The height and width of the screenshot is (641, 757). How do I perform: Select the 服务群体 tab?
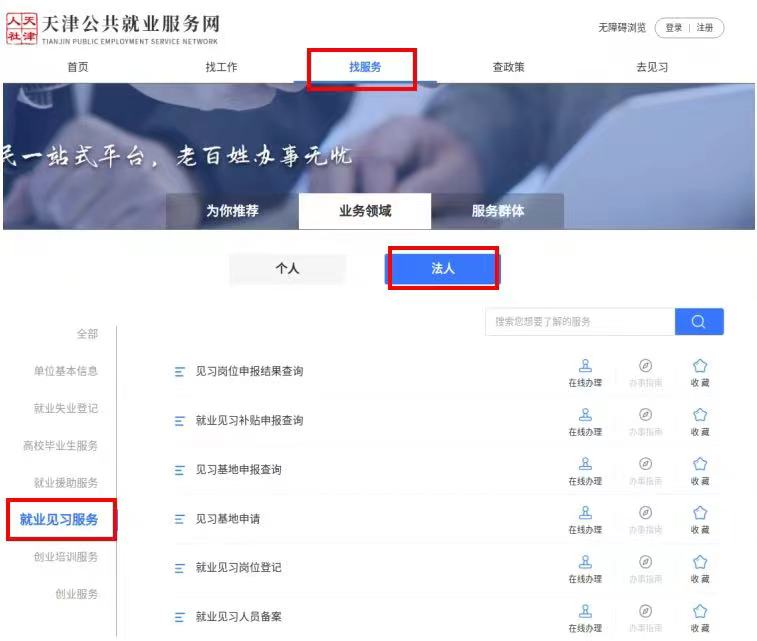(498, 211)
